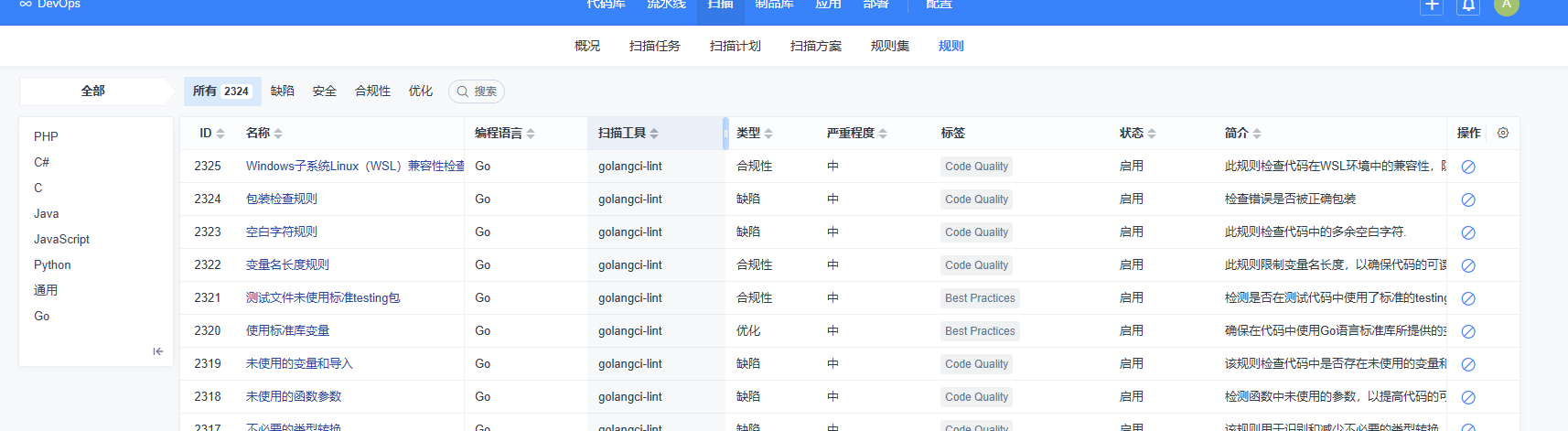Click the DevOps logo icon

click(26, 4)
